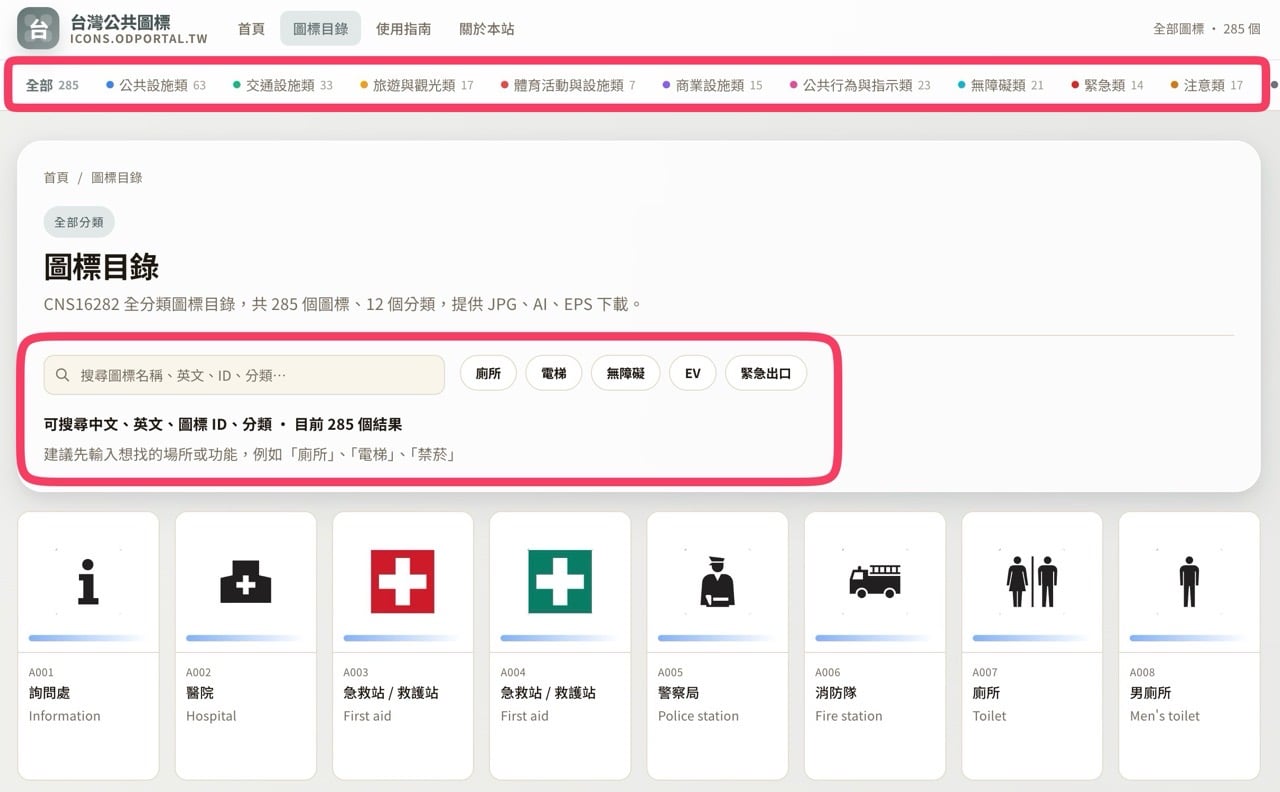The height and width of the screenshot is (792, 1280).
Task: Filter by 公共設施類 category
Action: coord(155,86)
